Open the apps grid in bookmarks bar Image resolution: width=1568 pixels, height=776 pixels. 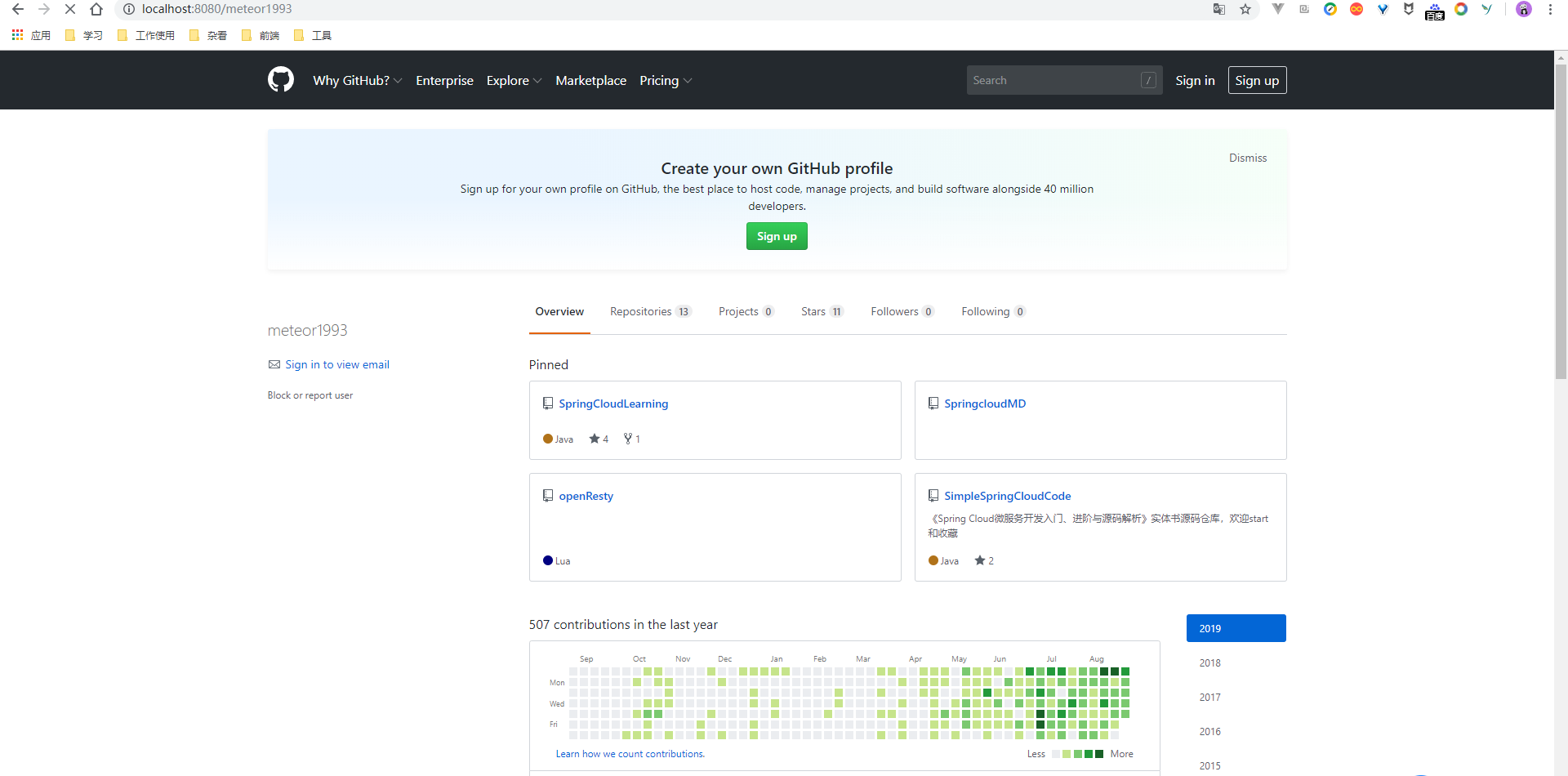(x=17, y=35)
